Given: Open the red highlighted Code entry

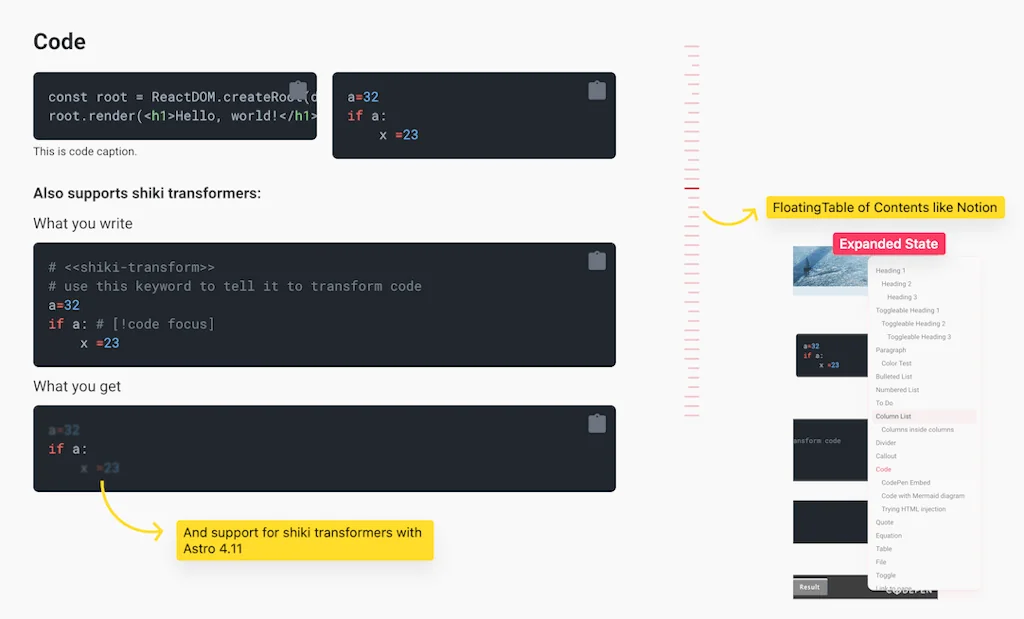Looking at the screenshot, I should 883,468.
